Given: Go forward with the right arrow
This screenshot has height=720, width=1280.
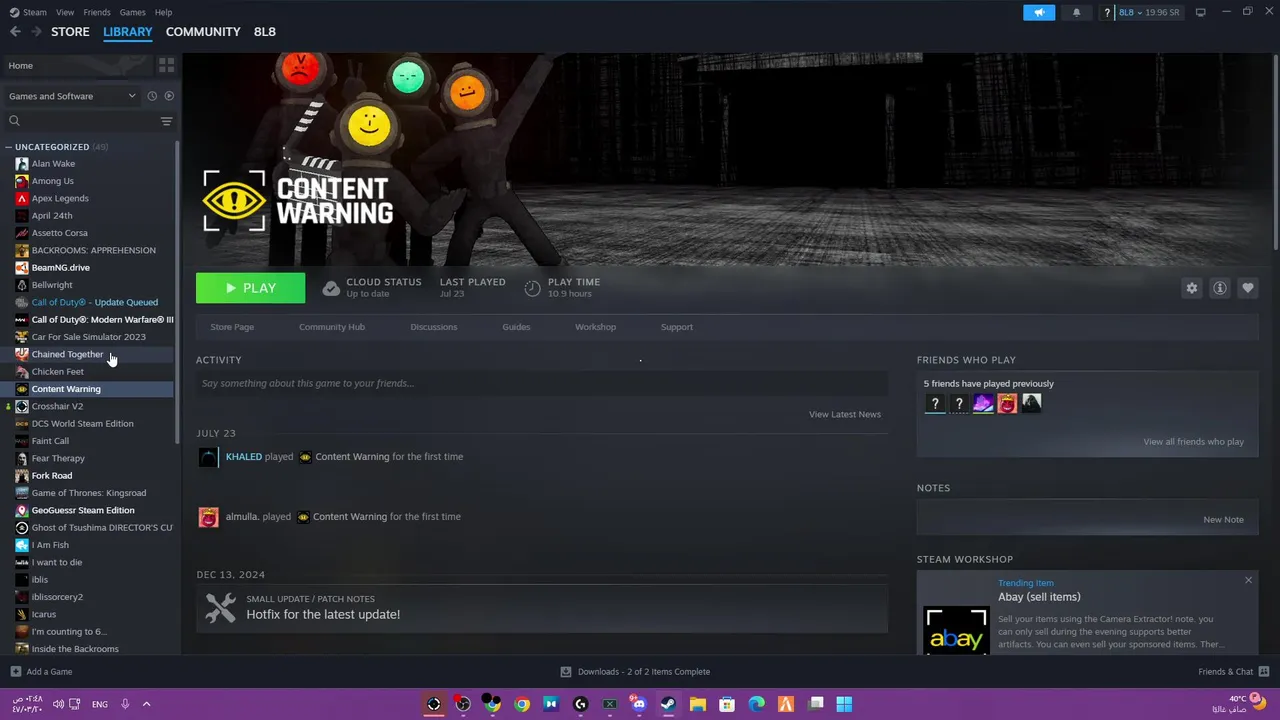Looking at the screenshot, I should coord(36,32).
